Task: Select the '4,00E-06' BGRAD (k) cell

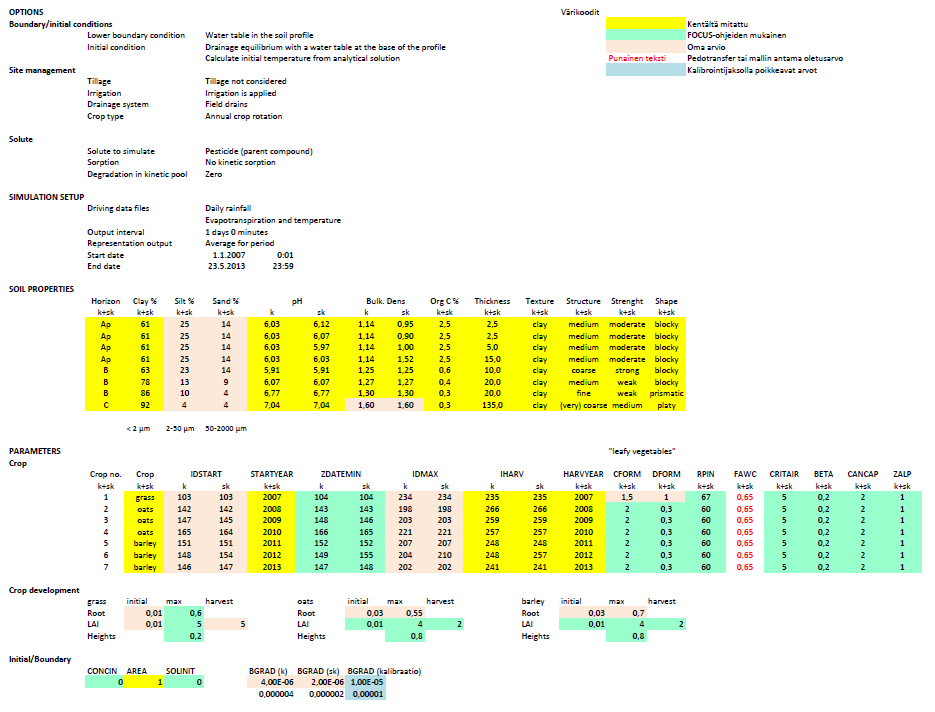Action: tap(271, 682)
